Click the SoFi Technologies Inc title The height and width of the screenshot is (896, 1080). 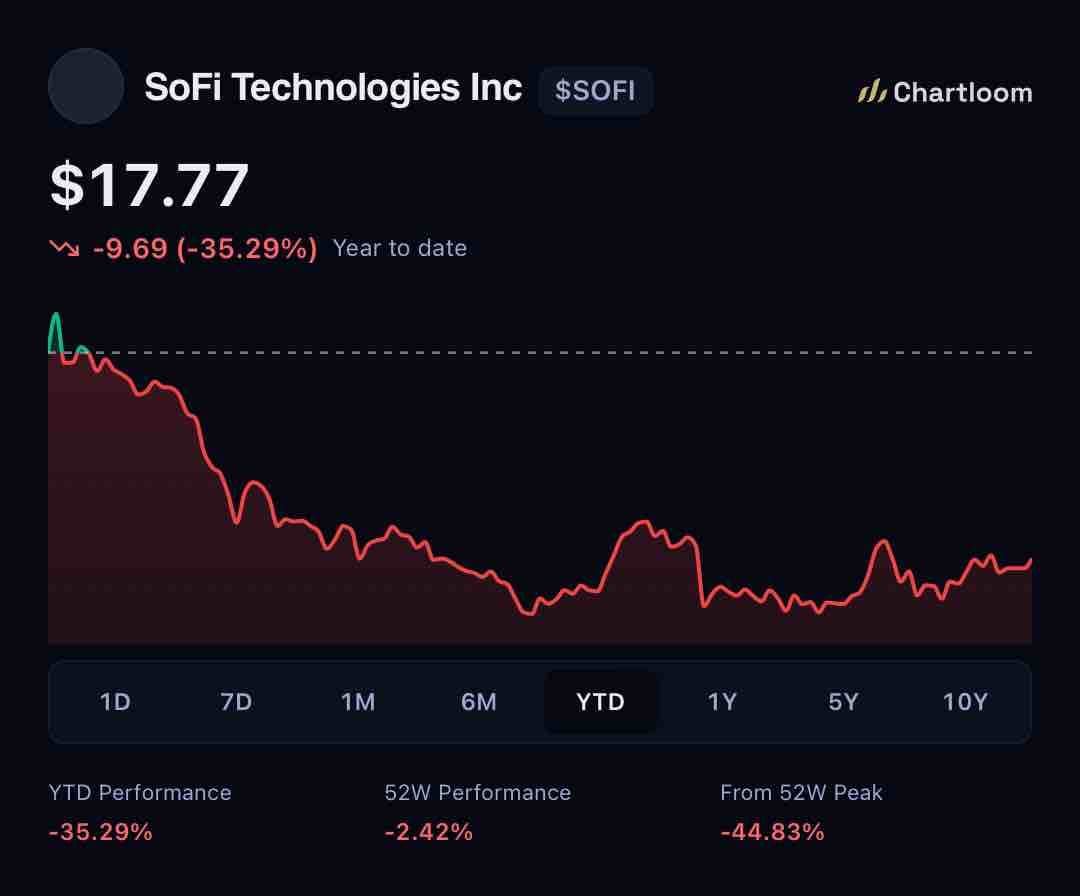333,87
